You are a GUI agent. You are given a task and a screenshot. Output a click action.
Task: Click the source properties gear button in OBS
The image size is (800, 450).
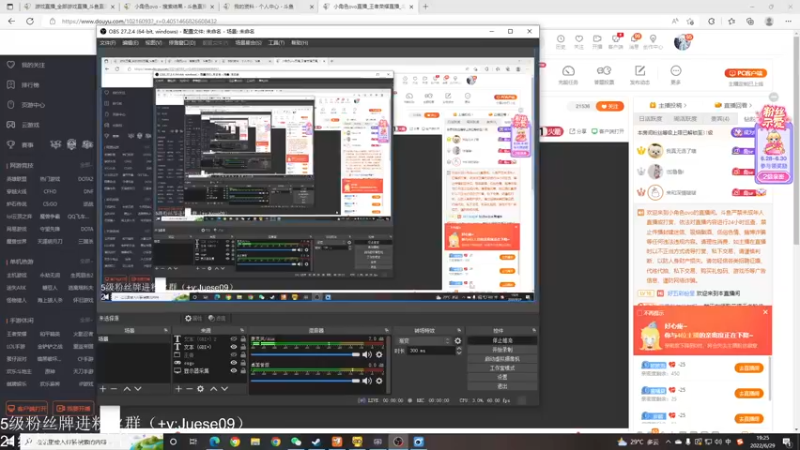coord(194,318)
